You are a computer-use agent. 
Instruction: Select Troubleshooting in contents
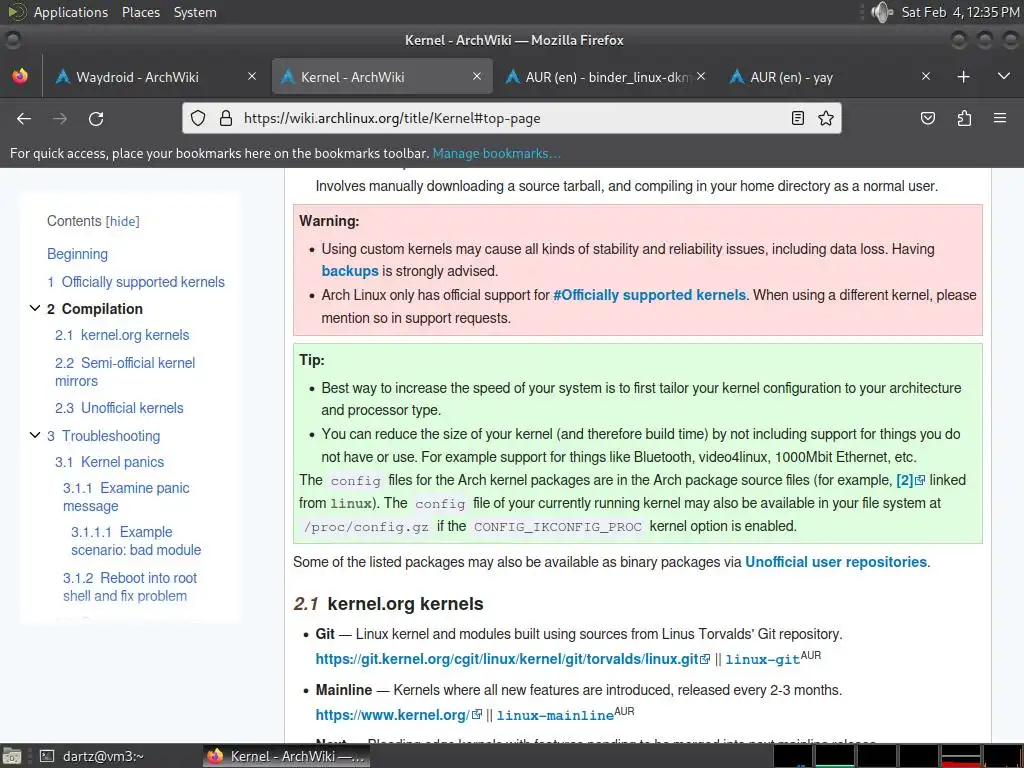point(103,436)
